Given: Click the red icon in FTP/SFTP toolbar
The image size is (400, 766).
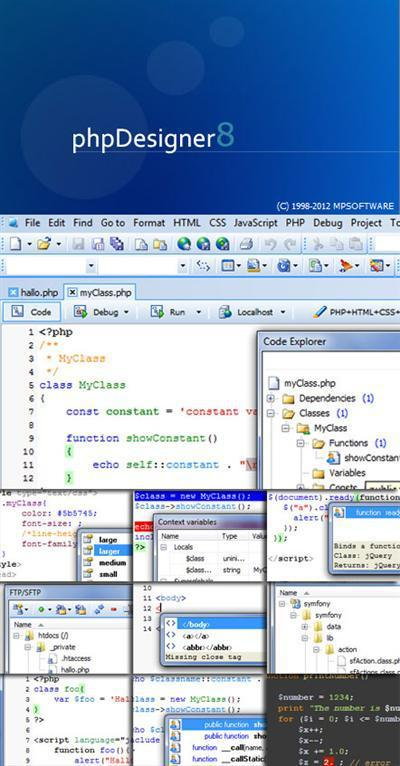Looking at the screenshot, I should [113, 609].
